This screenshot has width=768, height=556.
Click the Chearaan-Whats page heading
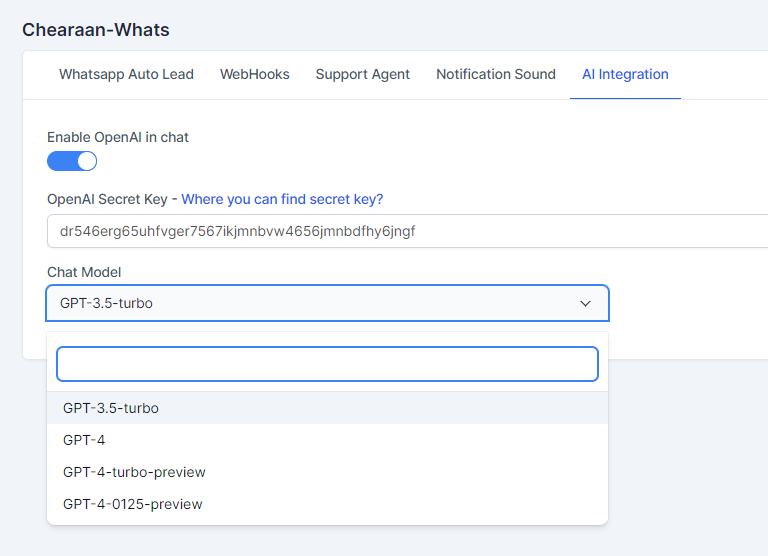pyautogui.click(x=96, y=30)
